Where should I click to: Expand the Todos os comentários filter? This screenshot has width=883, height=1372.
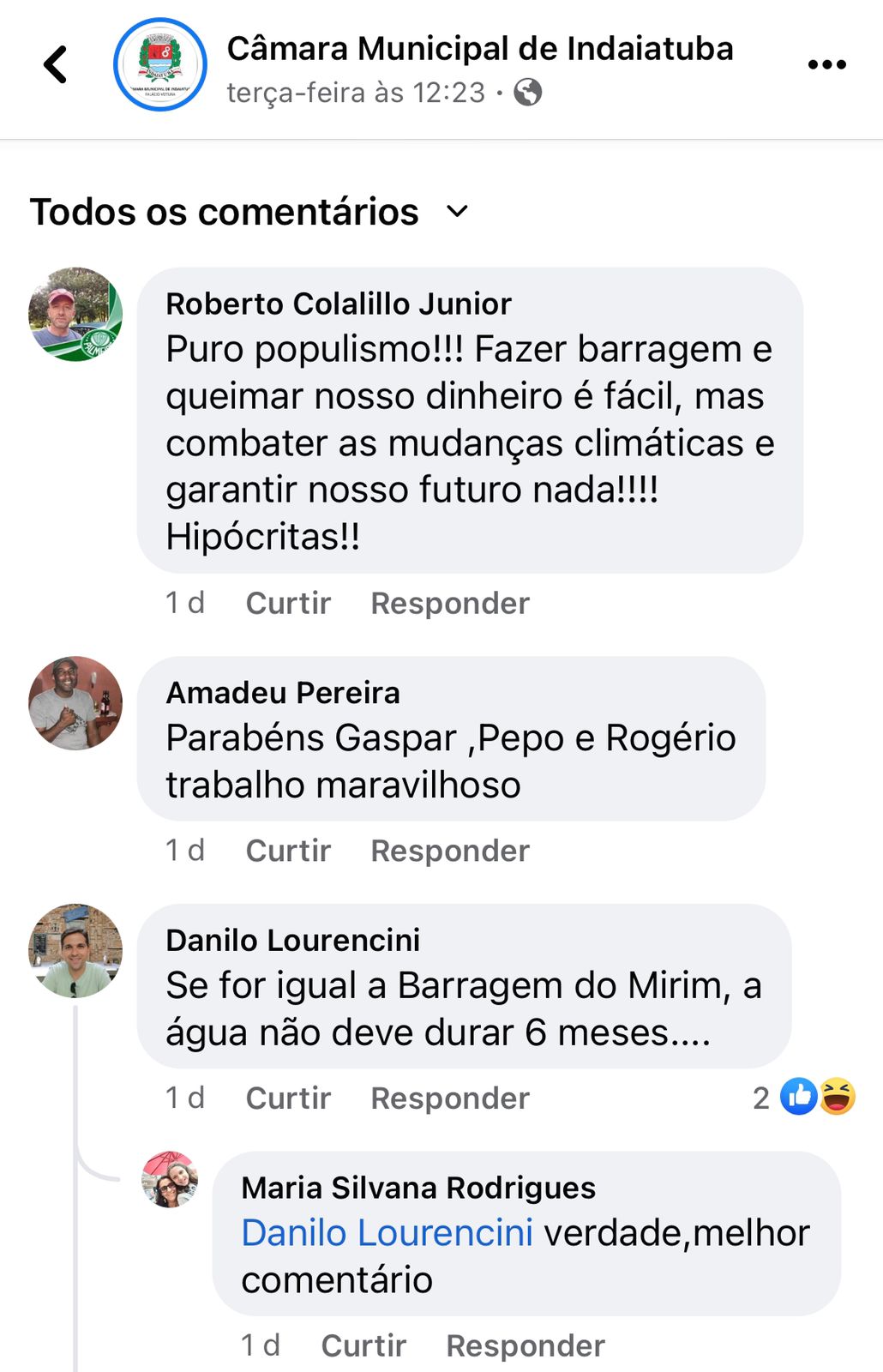249,212
